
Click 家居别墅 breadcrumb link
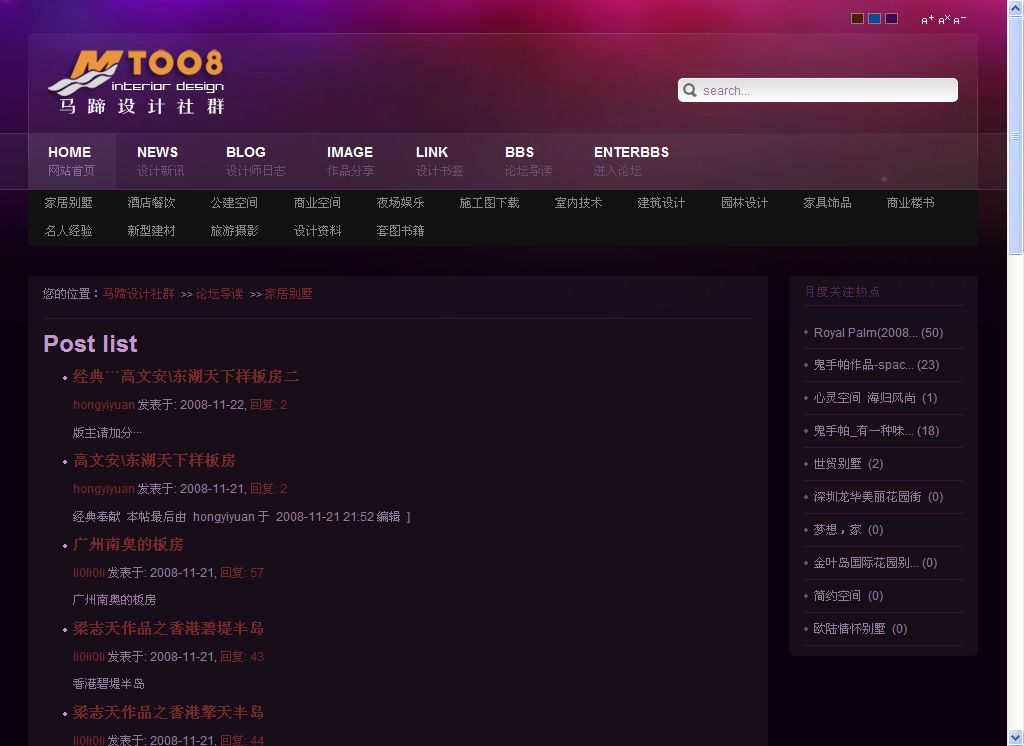coord(288,294)
